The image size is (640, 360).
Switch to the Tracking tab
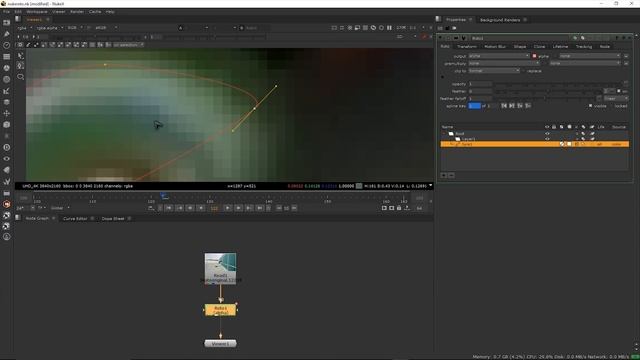[584, 47]
